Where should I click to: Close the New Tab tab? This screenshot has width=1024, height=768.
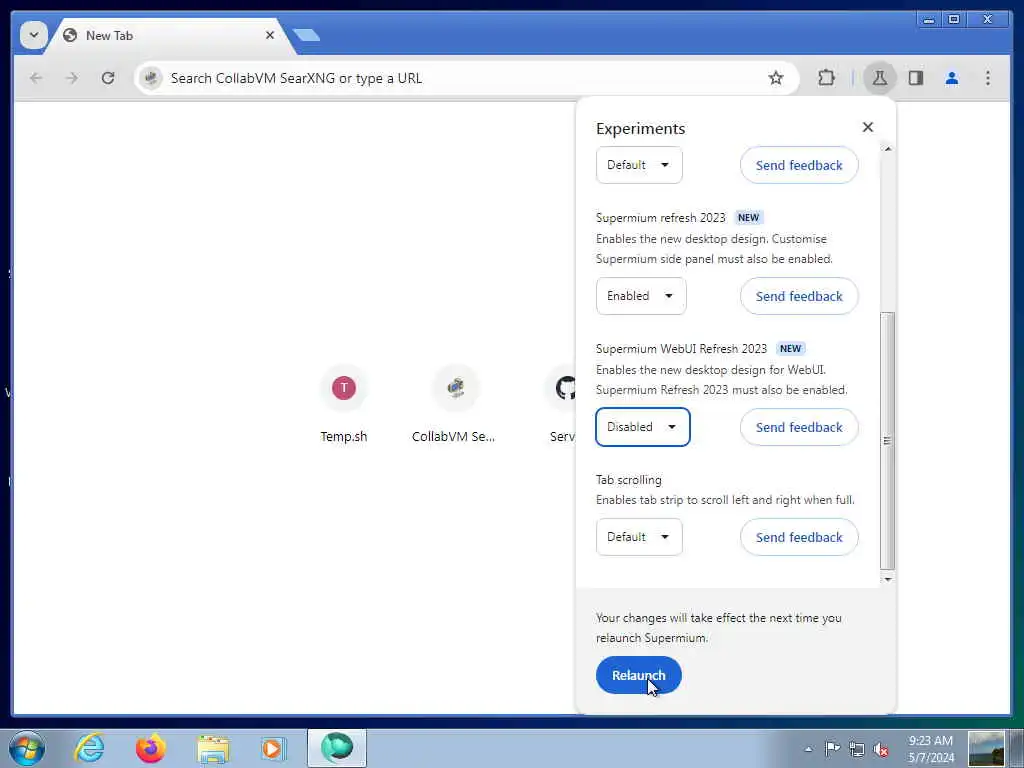point(270,35)
